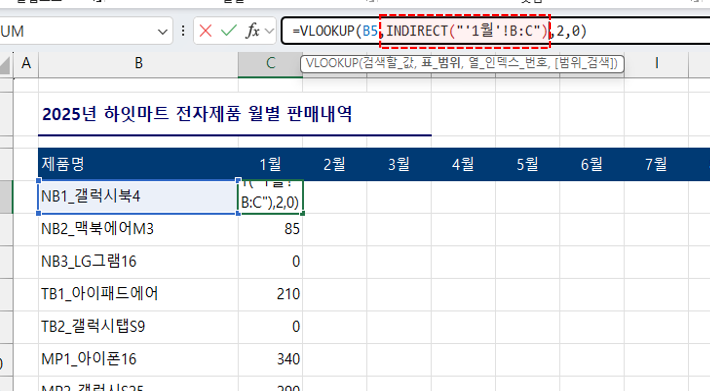Viewport: 710px width, 391px height.
Task: Click the 1월 header cell
Action: pos(270,164)
